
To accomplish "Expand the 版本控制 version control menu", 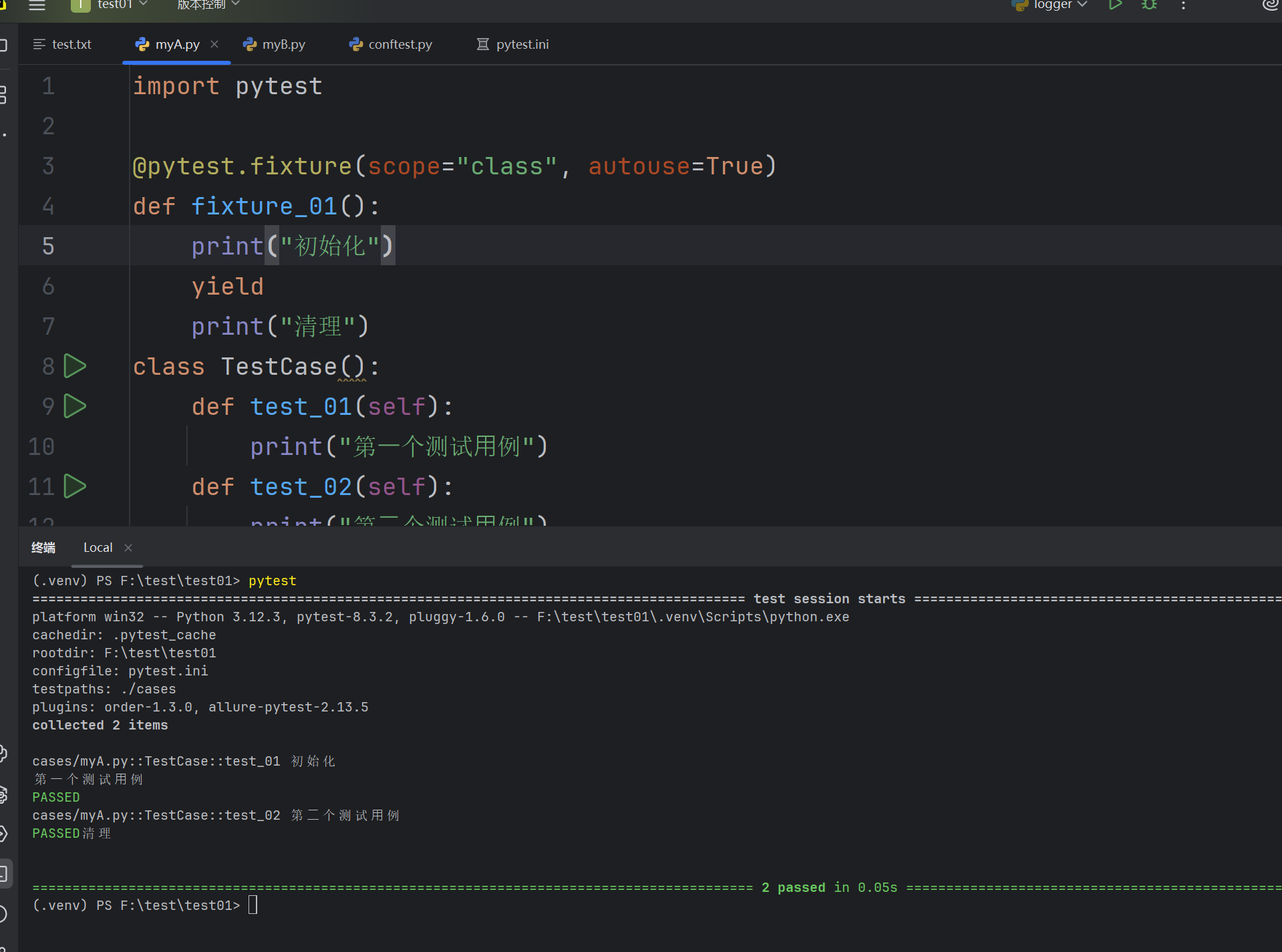I will pos(208,5).
